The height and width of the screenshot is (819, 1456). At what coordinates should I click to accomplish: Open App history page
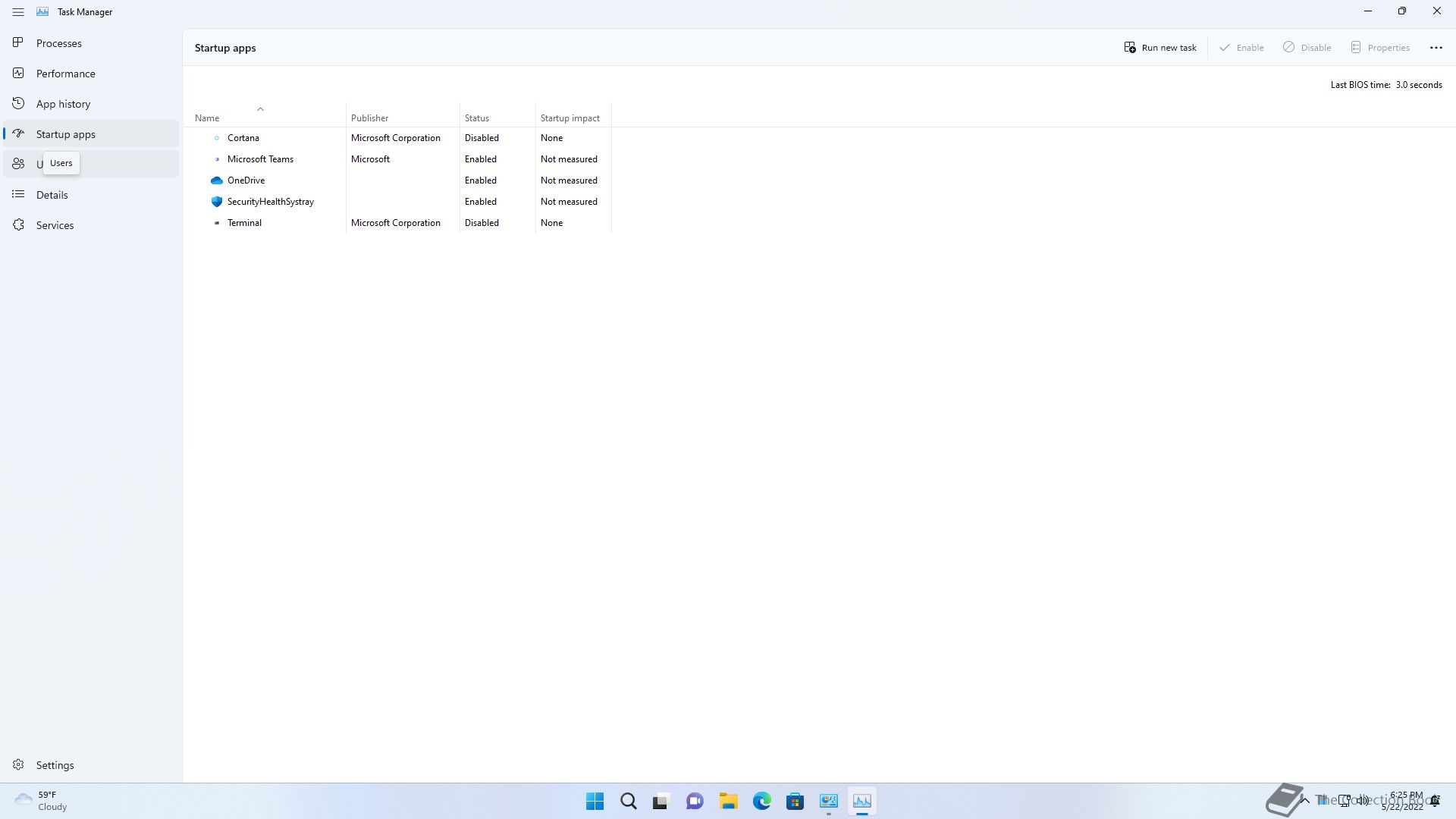(91, 104)
